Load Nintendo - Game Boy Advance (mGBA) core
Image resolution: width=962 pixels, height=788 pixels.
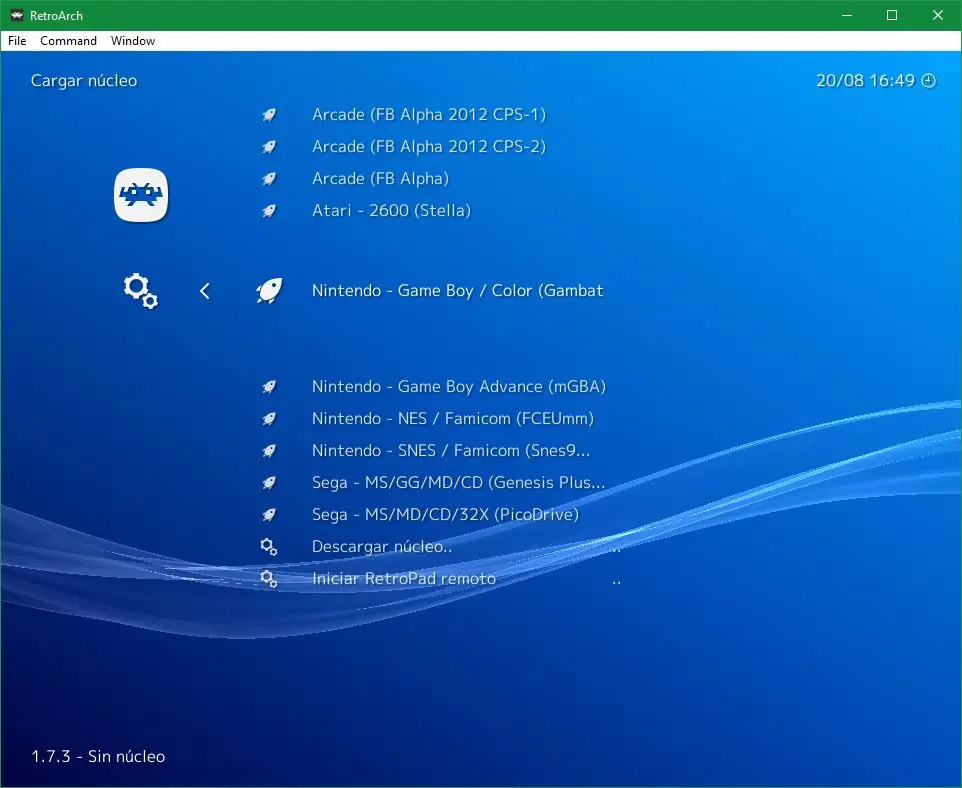pyautogui.click(x=459, y=387)
